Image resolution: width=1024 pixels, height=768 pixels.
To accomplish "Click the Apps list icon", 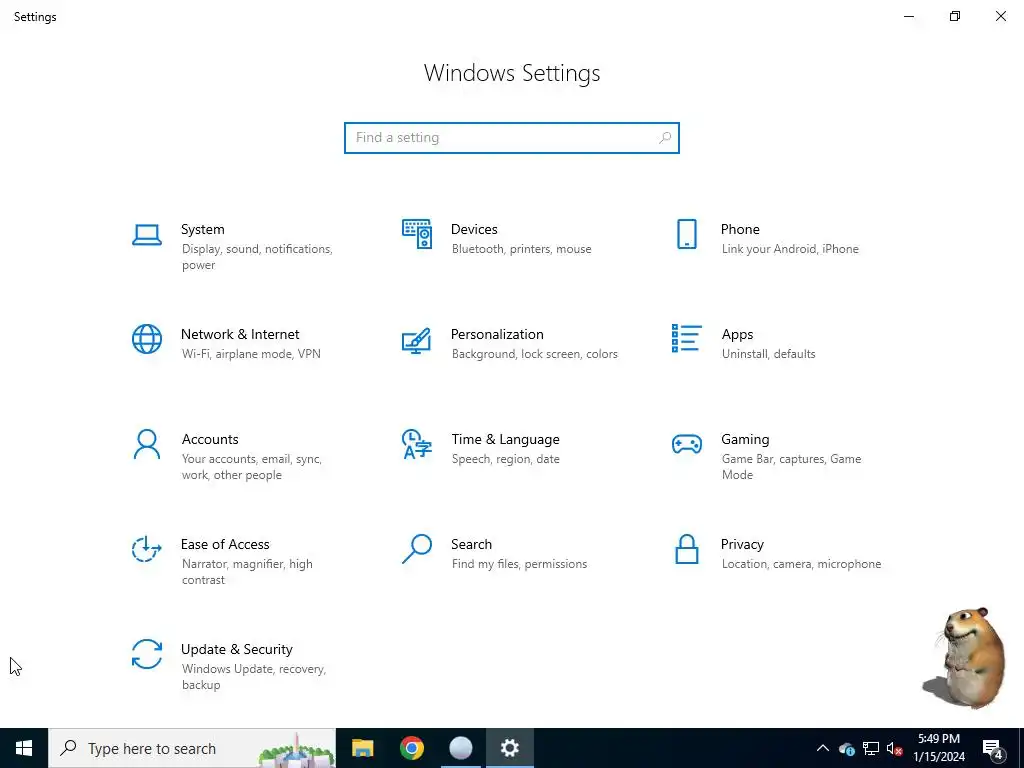I will [686, 338].
